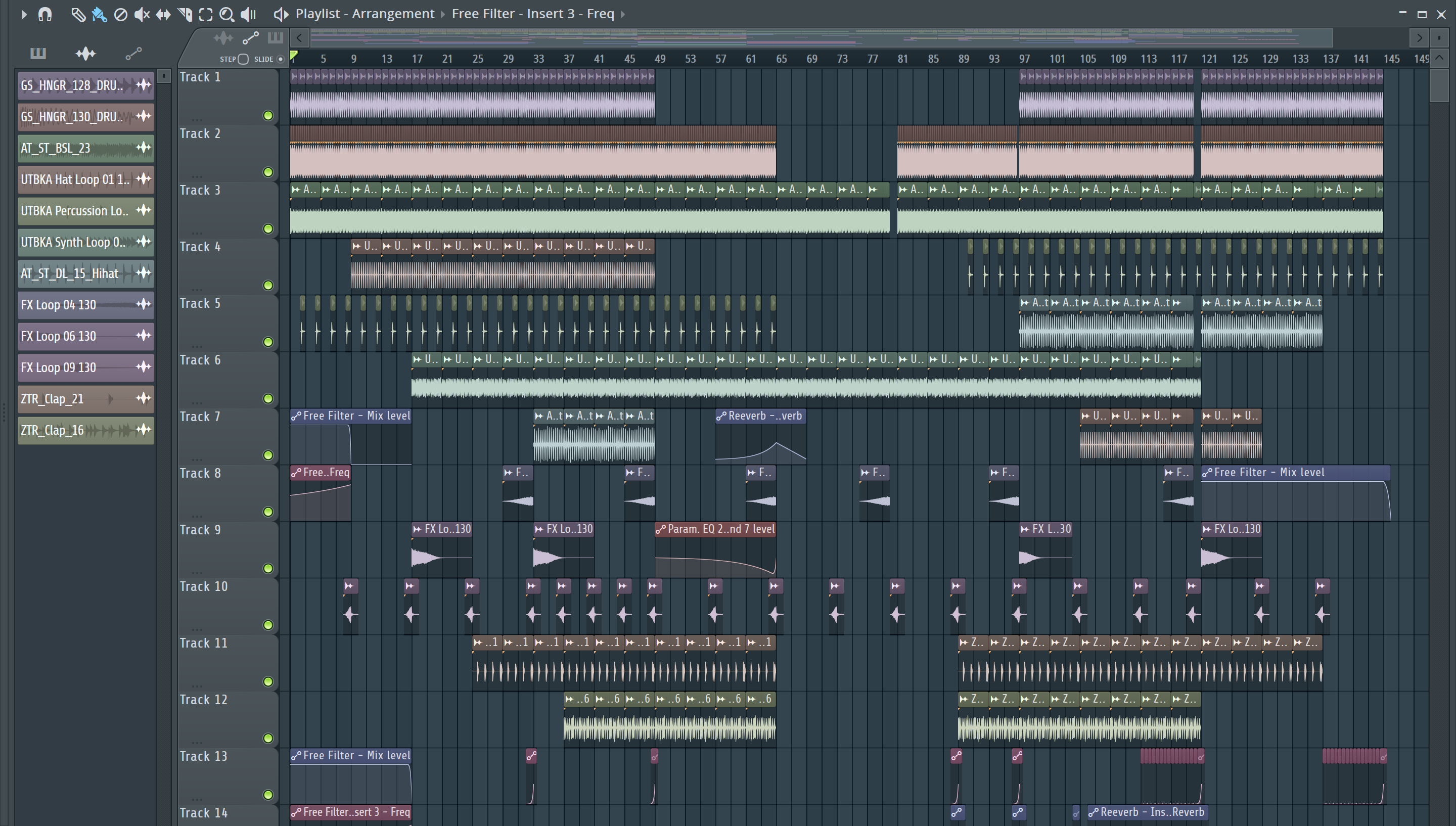Show automation clips in picker panel
This screenshot has height=826, width=1456.
coord(133,53)
